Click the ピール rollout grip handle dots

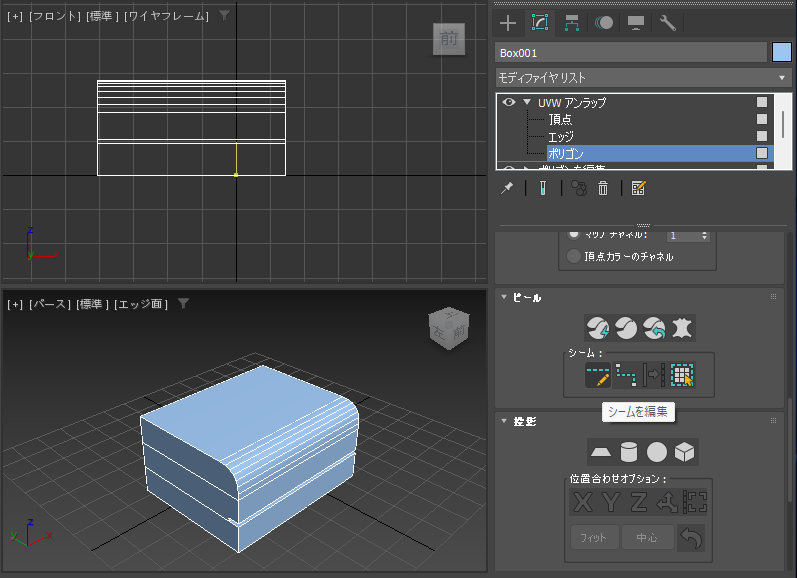[x=773, y=297]
